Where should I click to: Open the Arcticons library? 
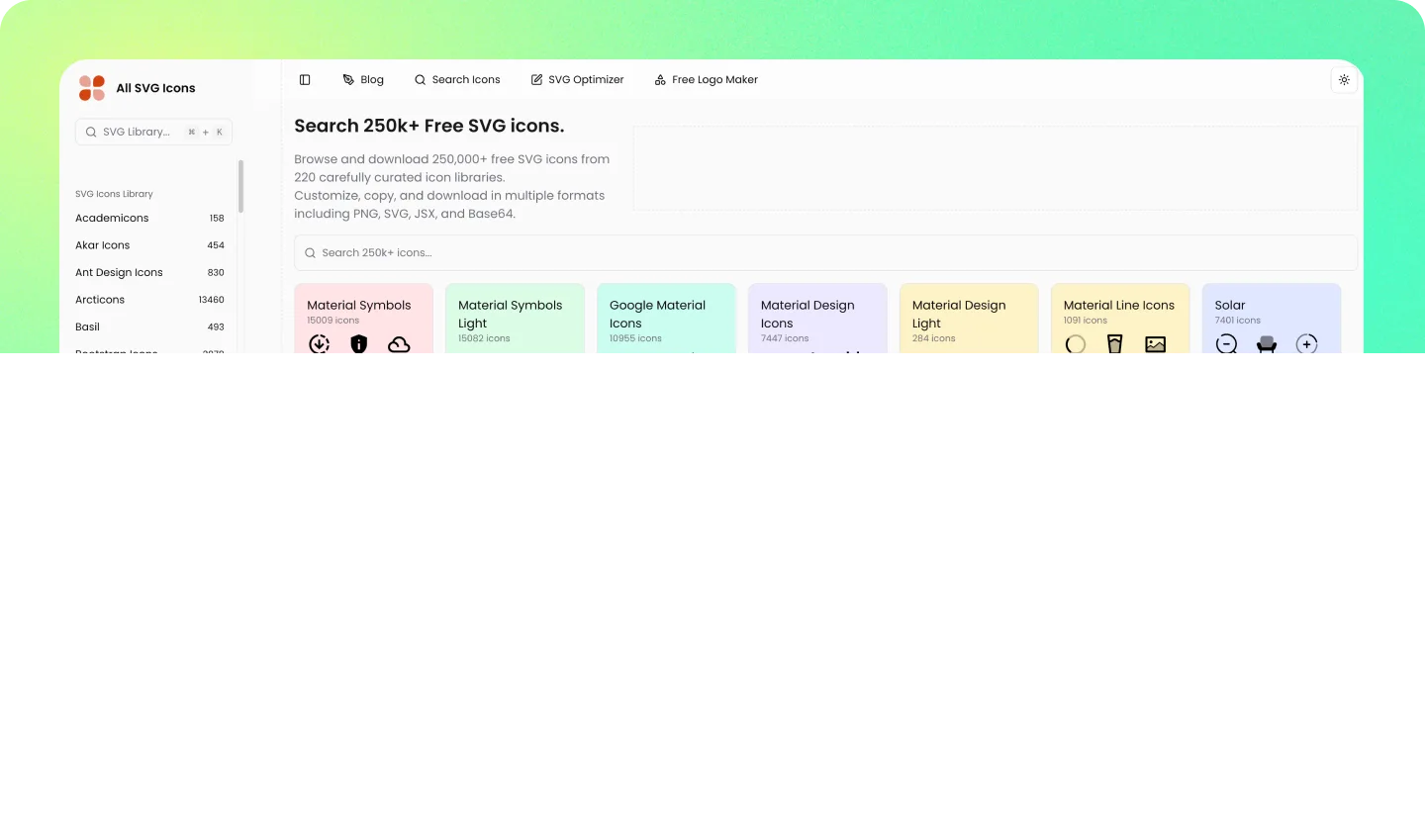pos(149,300)
